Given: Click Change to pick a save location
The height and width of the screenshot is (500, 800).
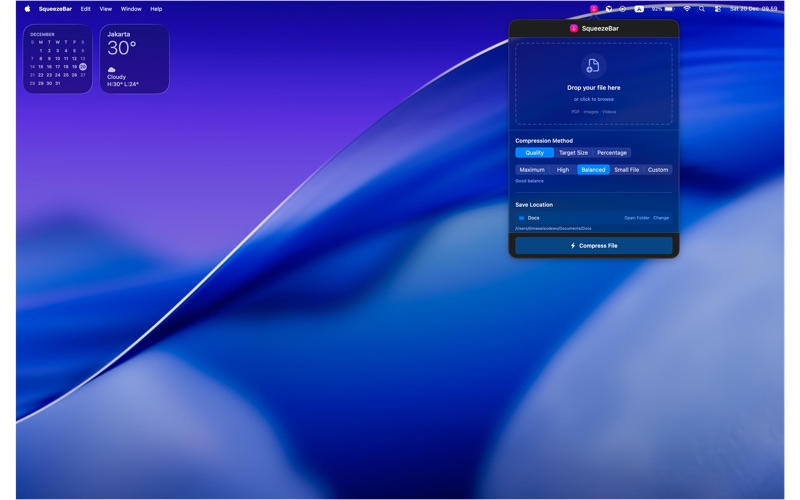Looking at the screenshot, I should (x=661, y=218).
